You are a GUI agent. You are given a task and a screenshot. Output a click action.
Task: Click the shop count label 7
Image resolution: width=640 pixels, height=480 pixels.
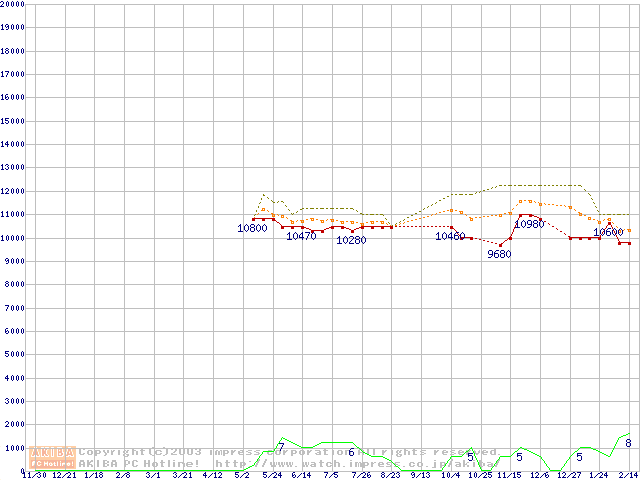click(281, 447)
